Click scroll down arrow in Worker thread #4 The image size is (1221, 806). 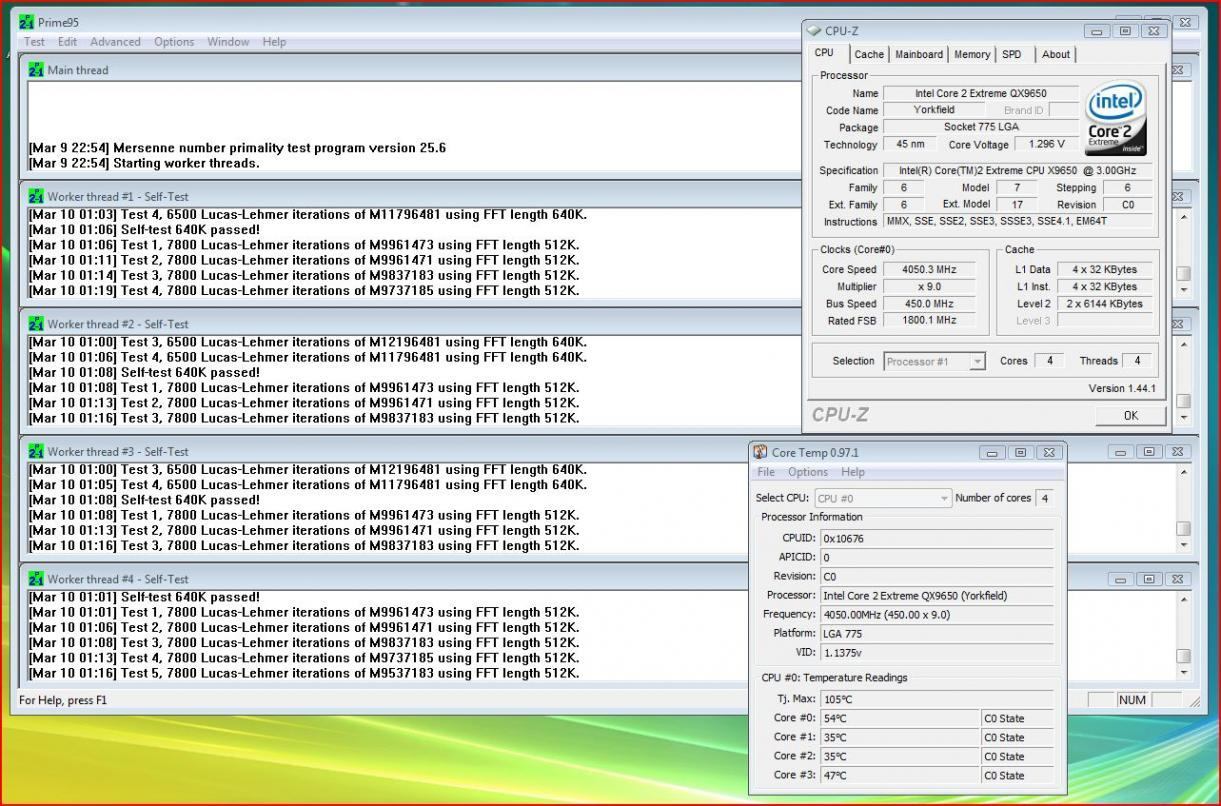click(x=1184, y=673)
